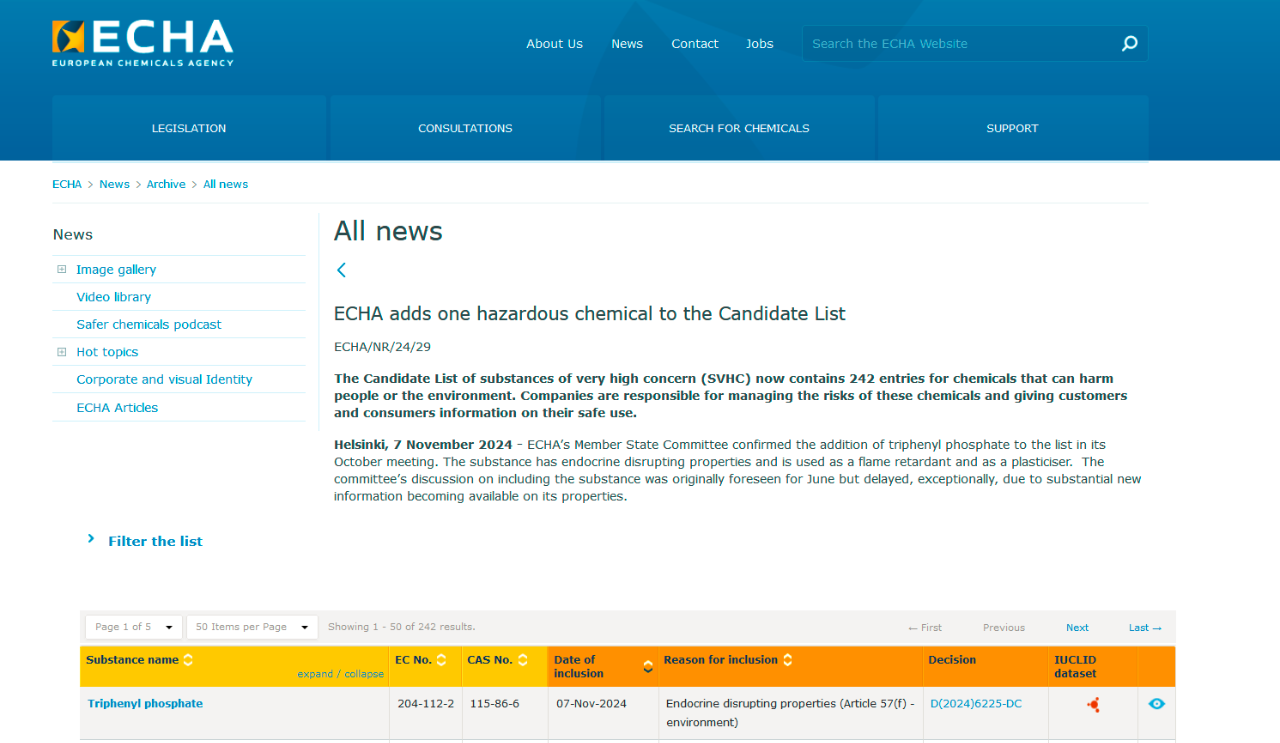This screenshot has width=1280, height=743.
Task: Open the CONSULTATIONS menu
Action: [465, 128]
